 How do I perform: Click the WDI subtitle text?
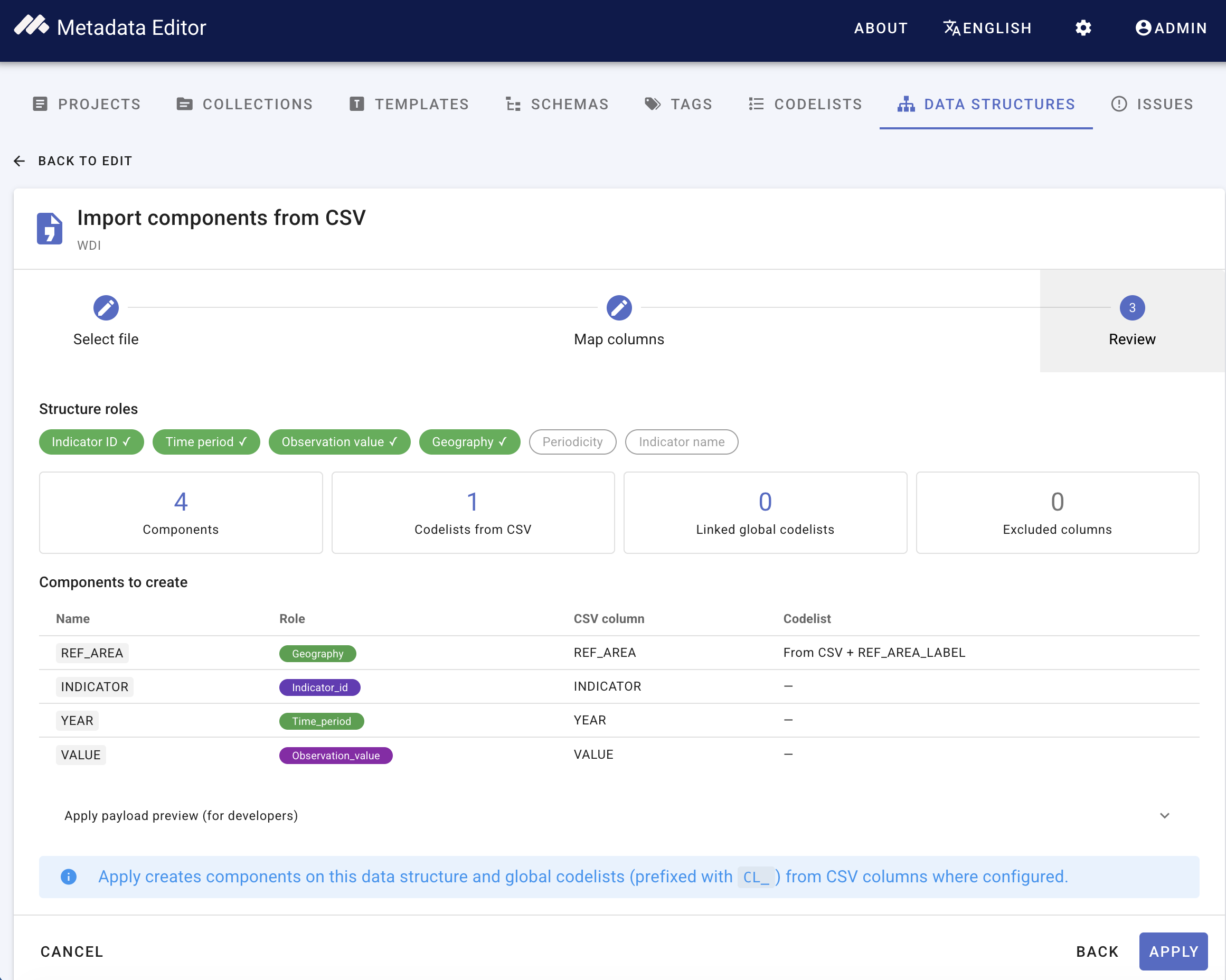tap(89, 245)
